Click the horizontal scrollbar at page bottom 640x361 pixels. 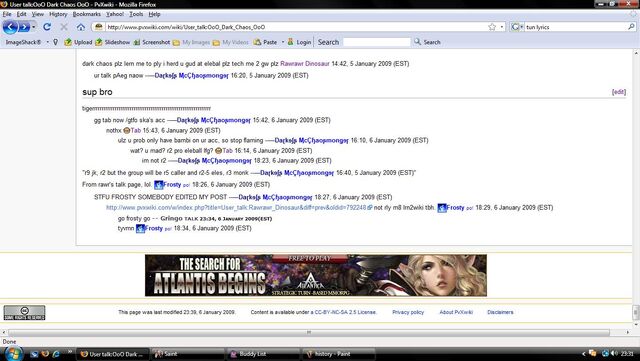(x=309, y=332)
